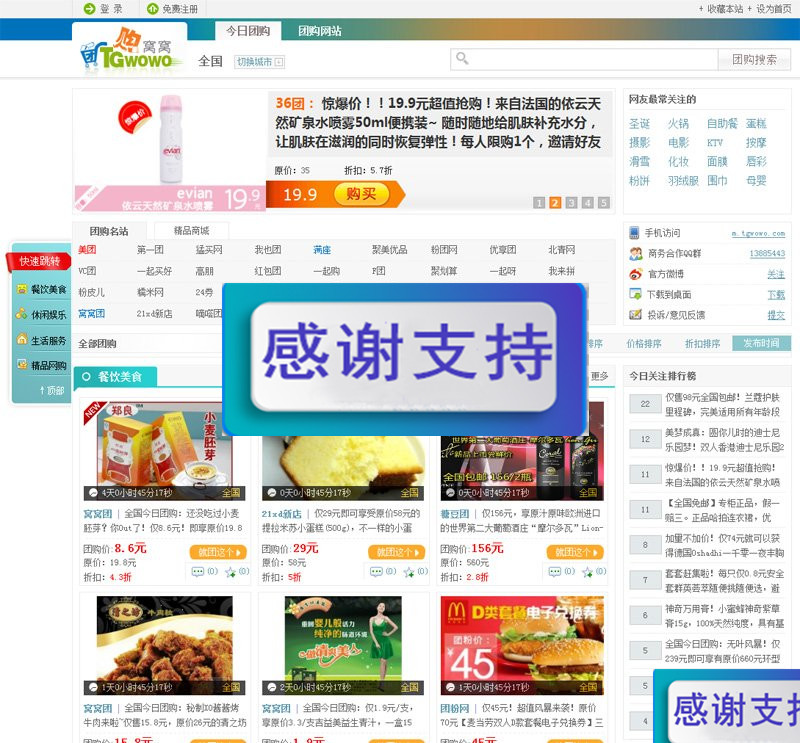Click the 精品网购 icon in the quick-jump panel
The width and height of the screenshot is (800, 743).
(x=21, y=364)
